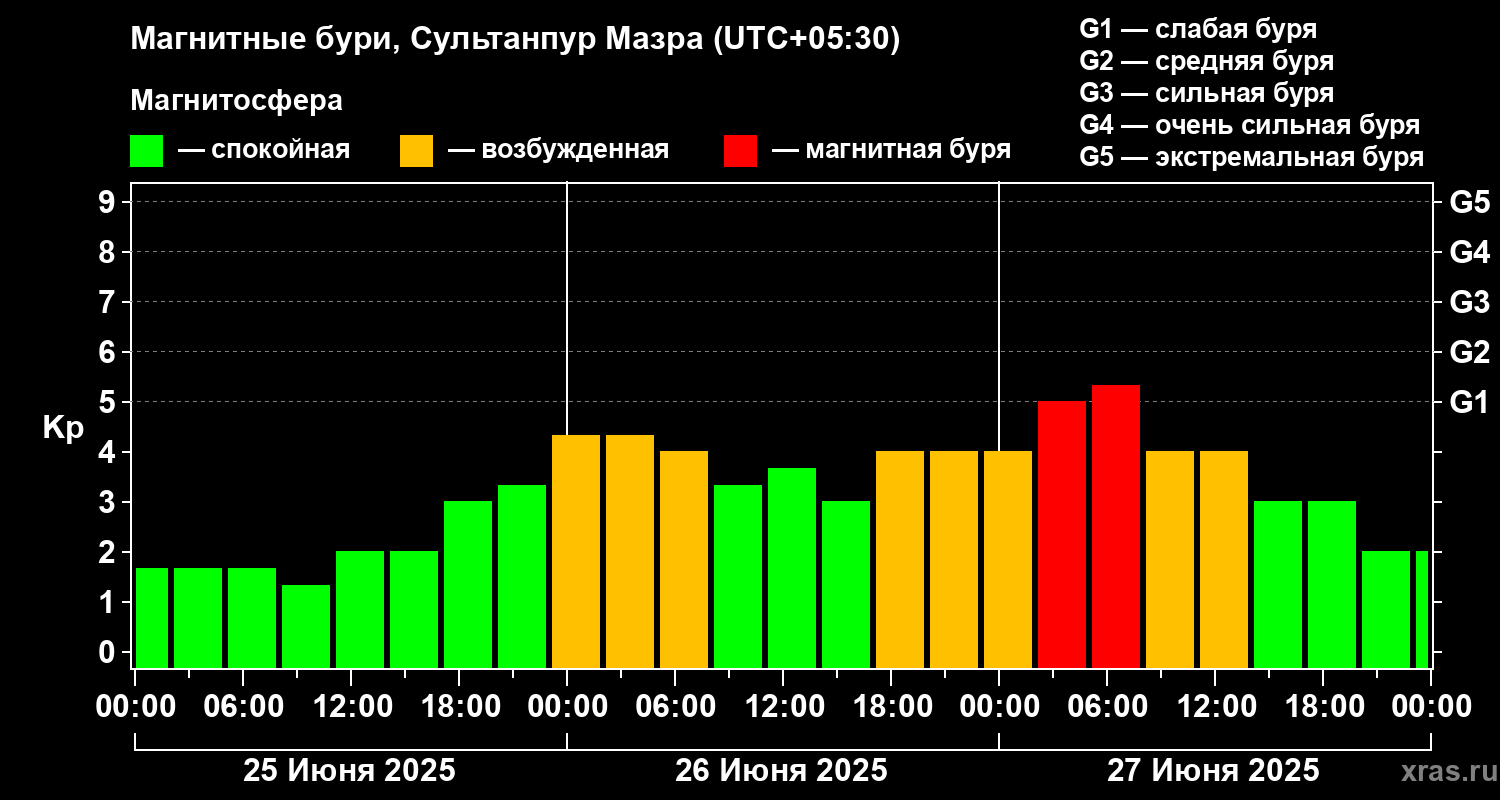Click the '25 Июня 2025' date label

coord(350,771)
